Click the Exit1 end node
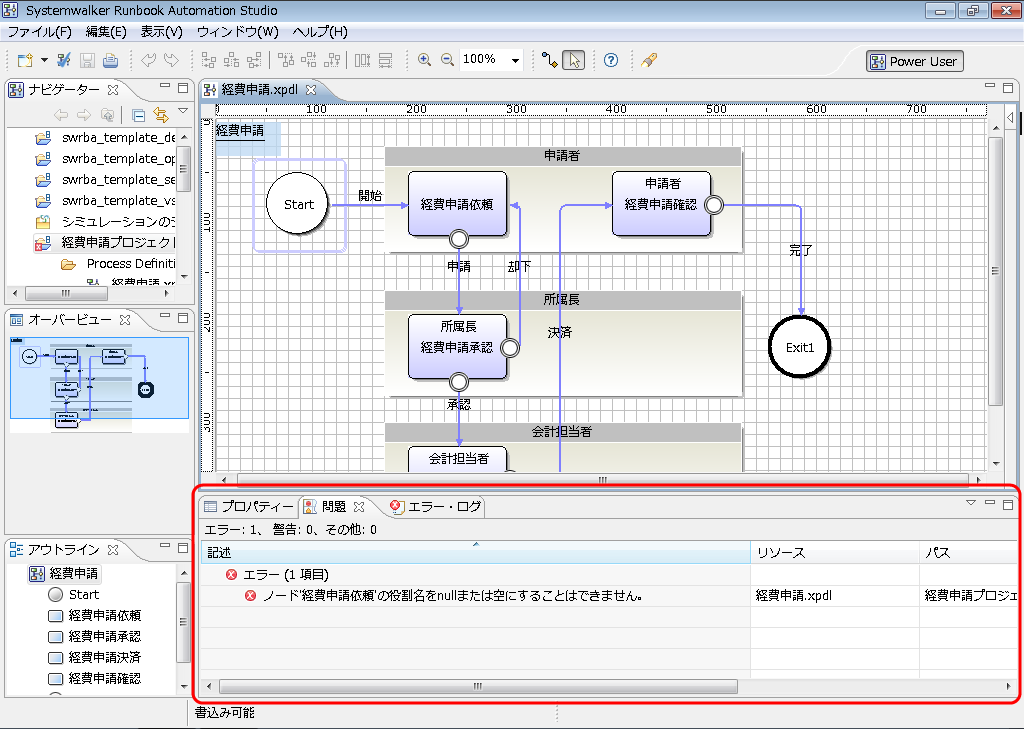The image size is (1024, 729). pos(799,347)
